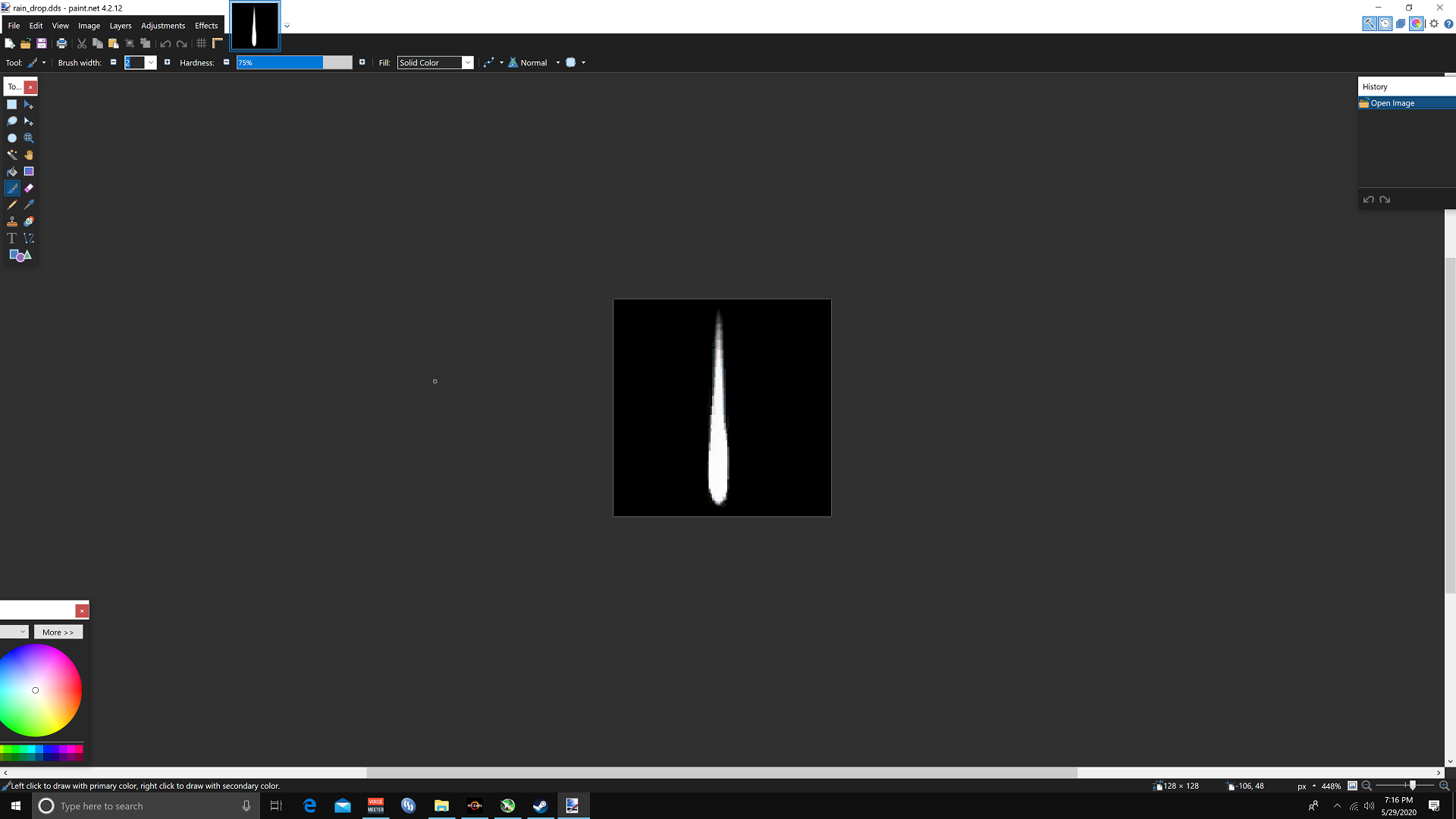Toggle the History window visibility button
This screenshot has width=1456, height=819.
pos(1385,24)
